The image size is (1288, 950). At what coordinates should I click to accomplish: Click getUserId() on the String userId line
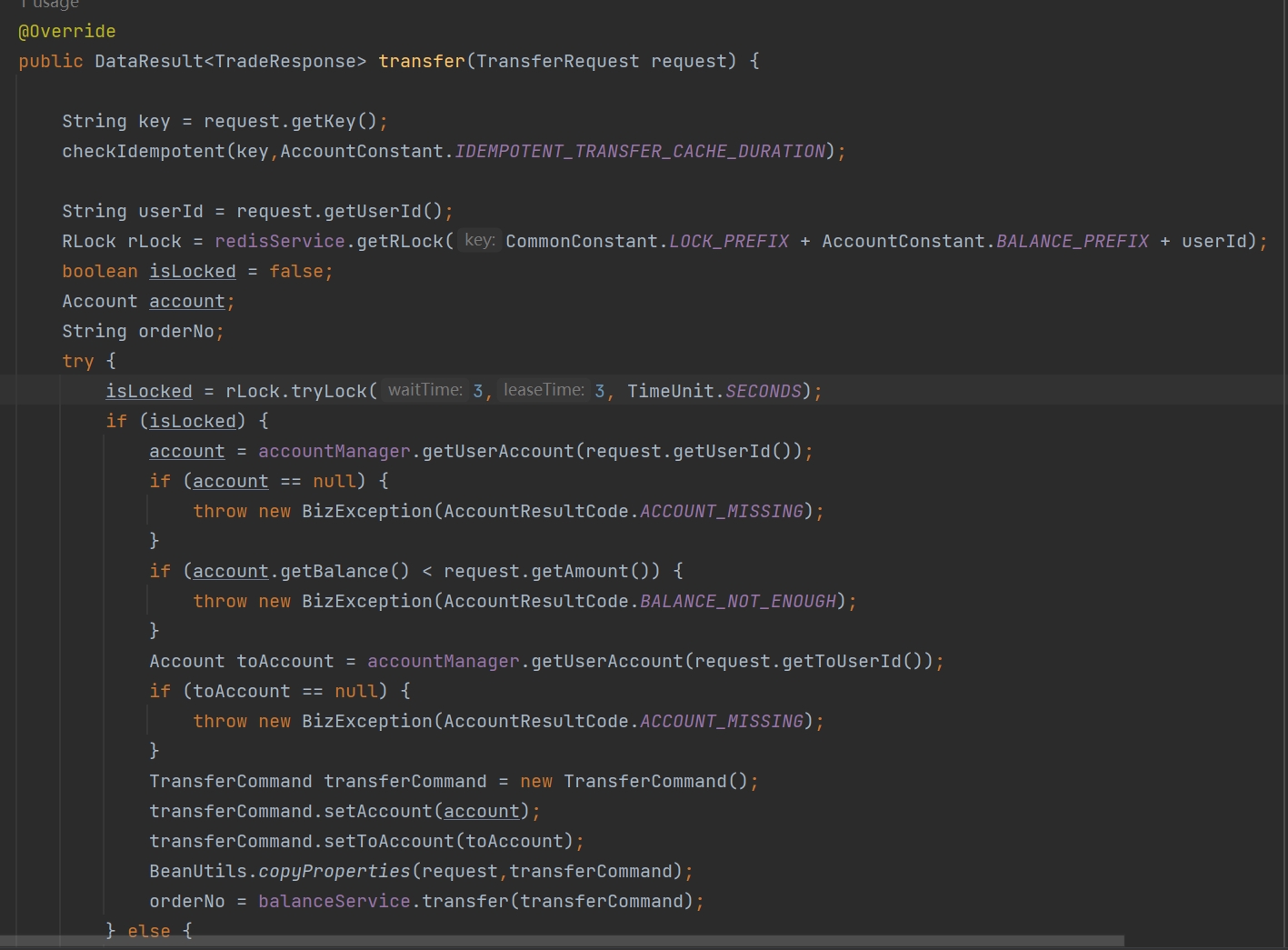[x=384, y=212]
